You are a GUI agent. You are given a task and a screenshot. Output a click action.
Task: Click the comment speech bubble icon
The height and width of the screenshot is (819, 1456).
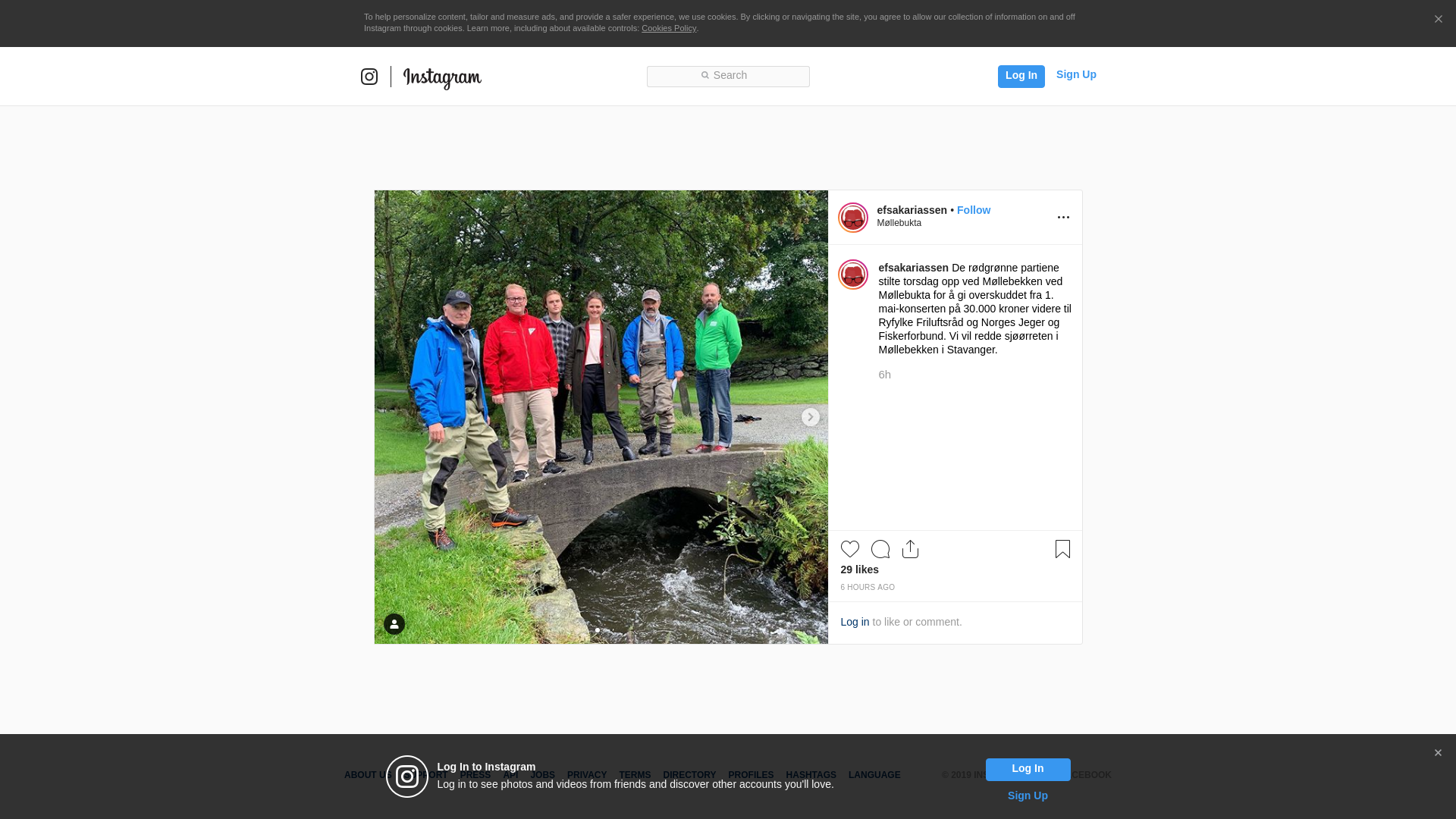tap(880, 549)
